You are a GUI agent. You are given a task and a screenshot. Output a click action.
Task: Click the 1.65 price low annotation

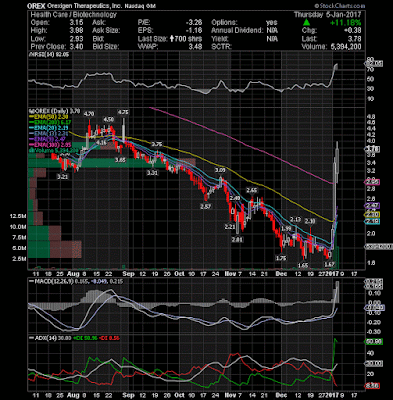[x=303, y=266]
